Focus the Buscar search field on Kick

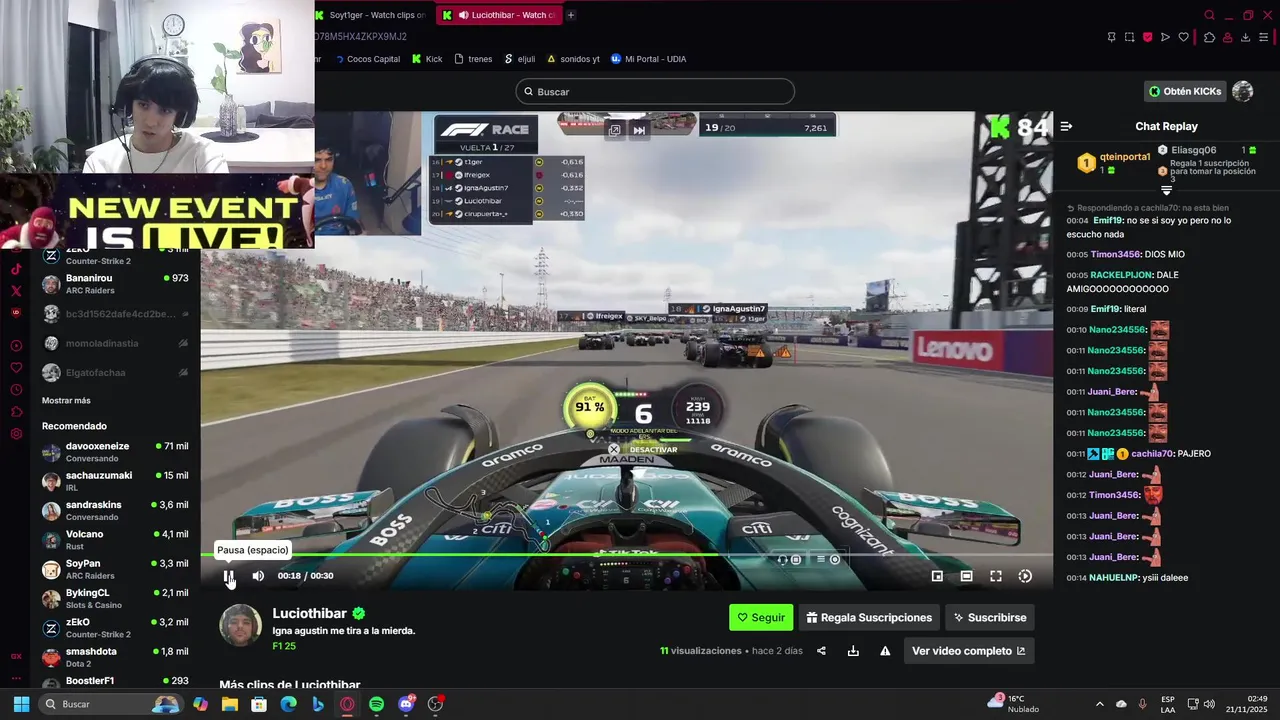[x=655, y=92]
